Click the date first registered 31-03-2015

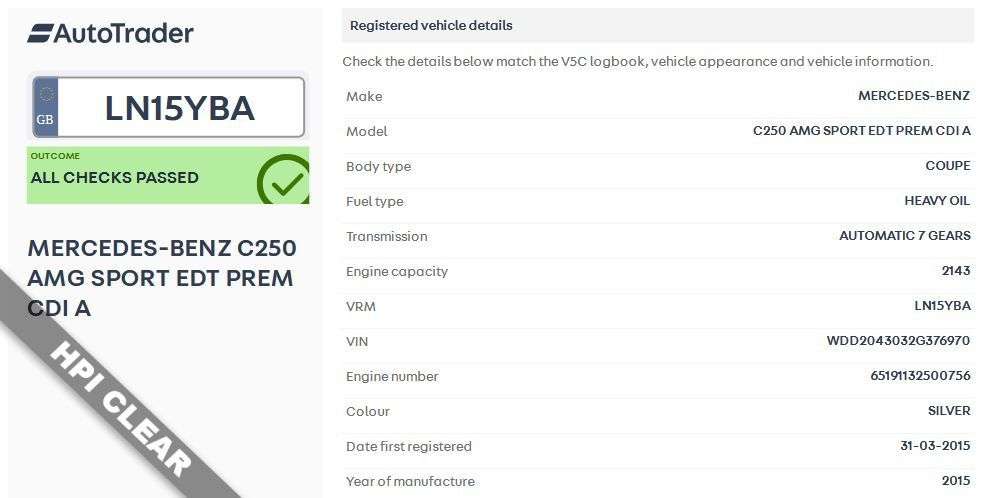[935, 446]
